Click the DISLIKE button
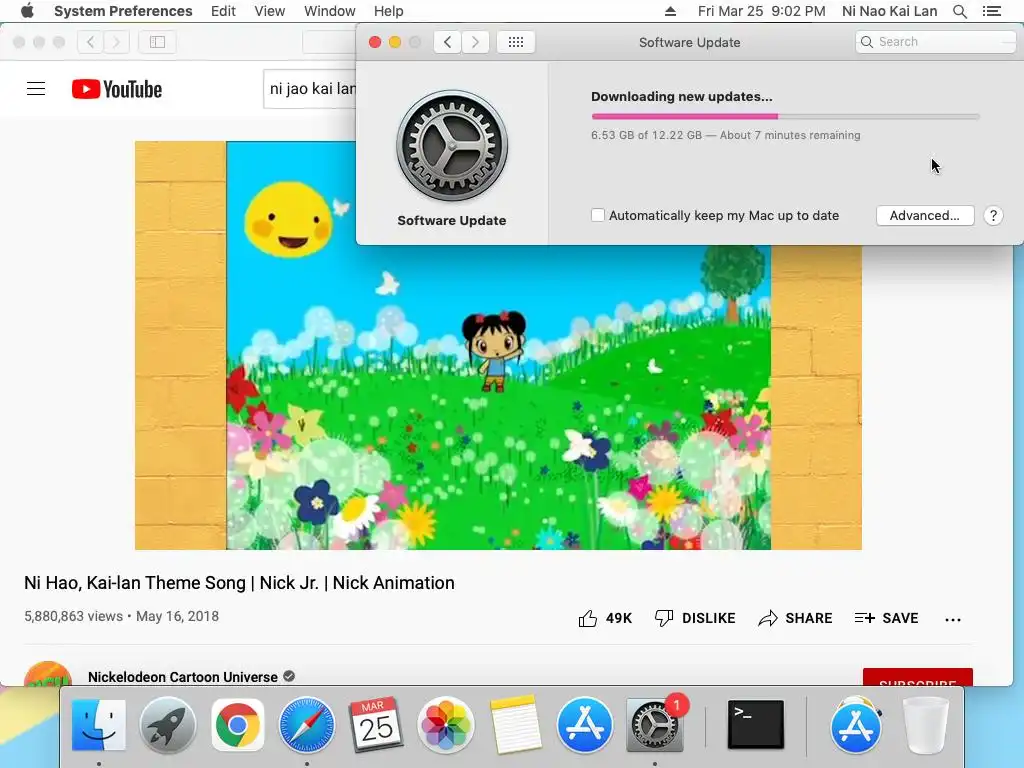The width and height of the screenshot is (1024, 768). pos(695,618)
